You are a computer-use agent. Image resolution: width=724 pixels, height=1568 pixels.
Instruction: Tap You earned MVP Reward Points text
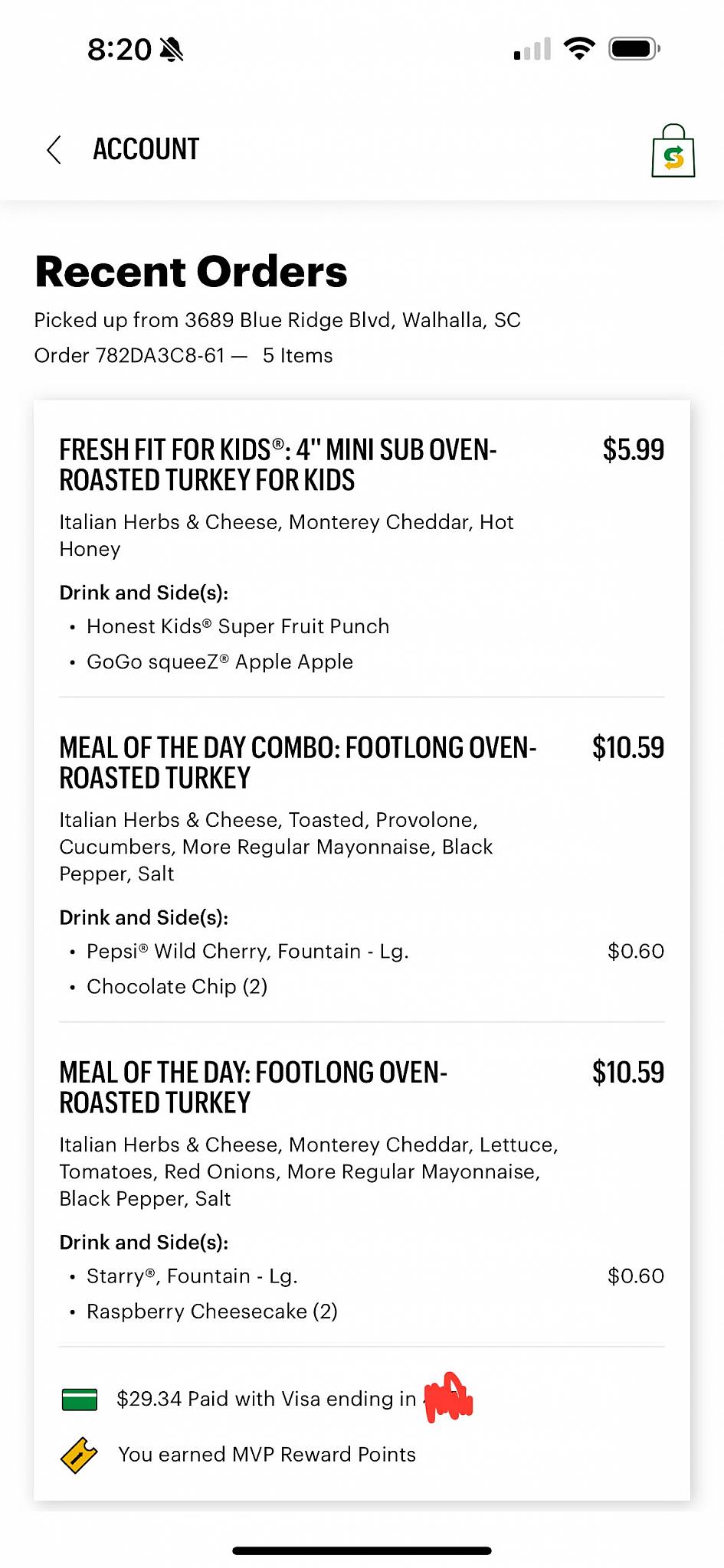[x=267, y=1455]
